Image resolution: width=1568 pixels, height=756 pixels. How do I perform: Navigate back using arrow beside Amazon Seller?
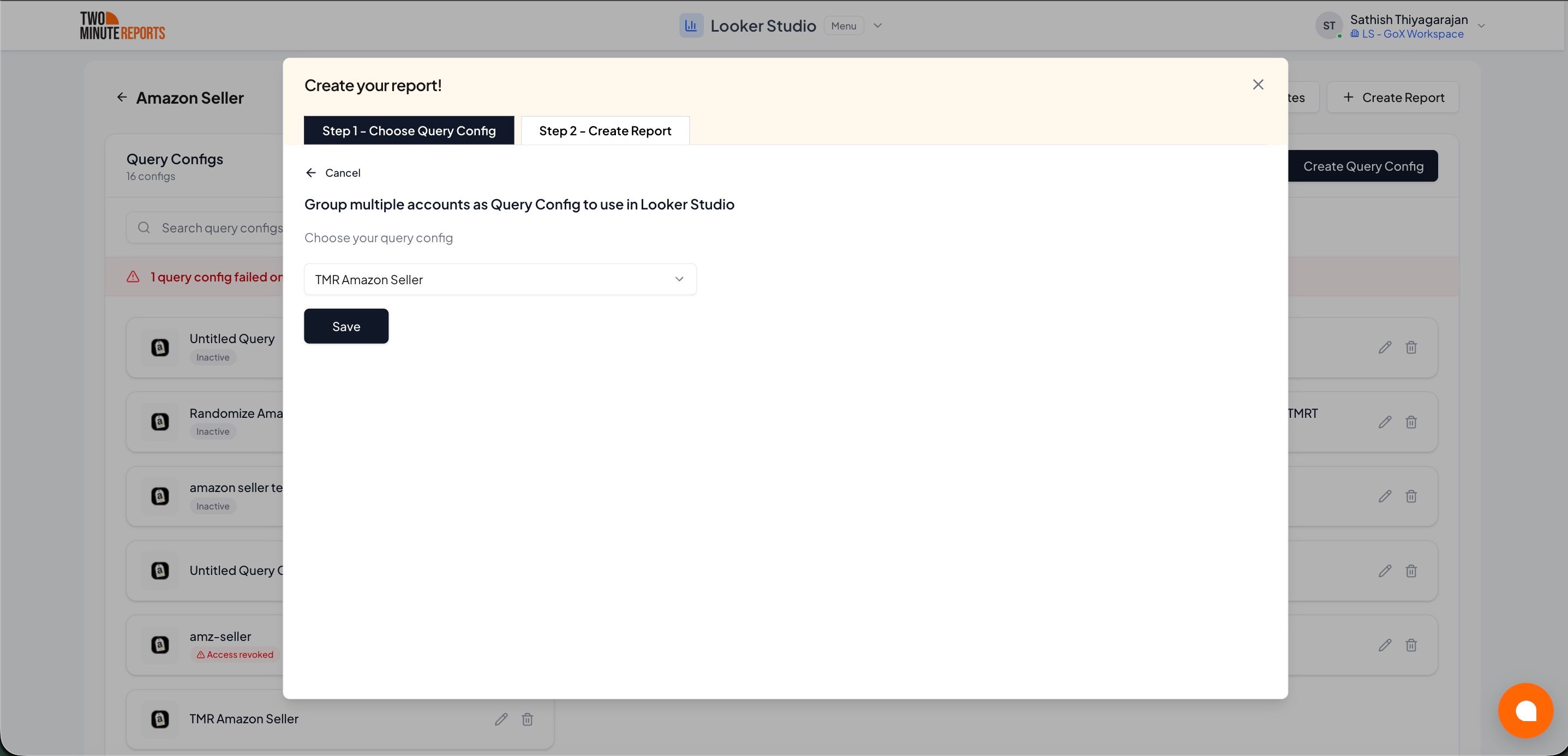(x=122, y=97)
